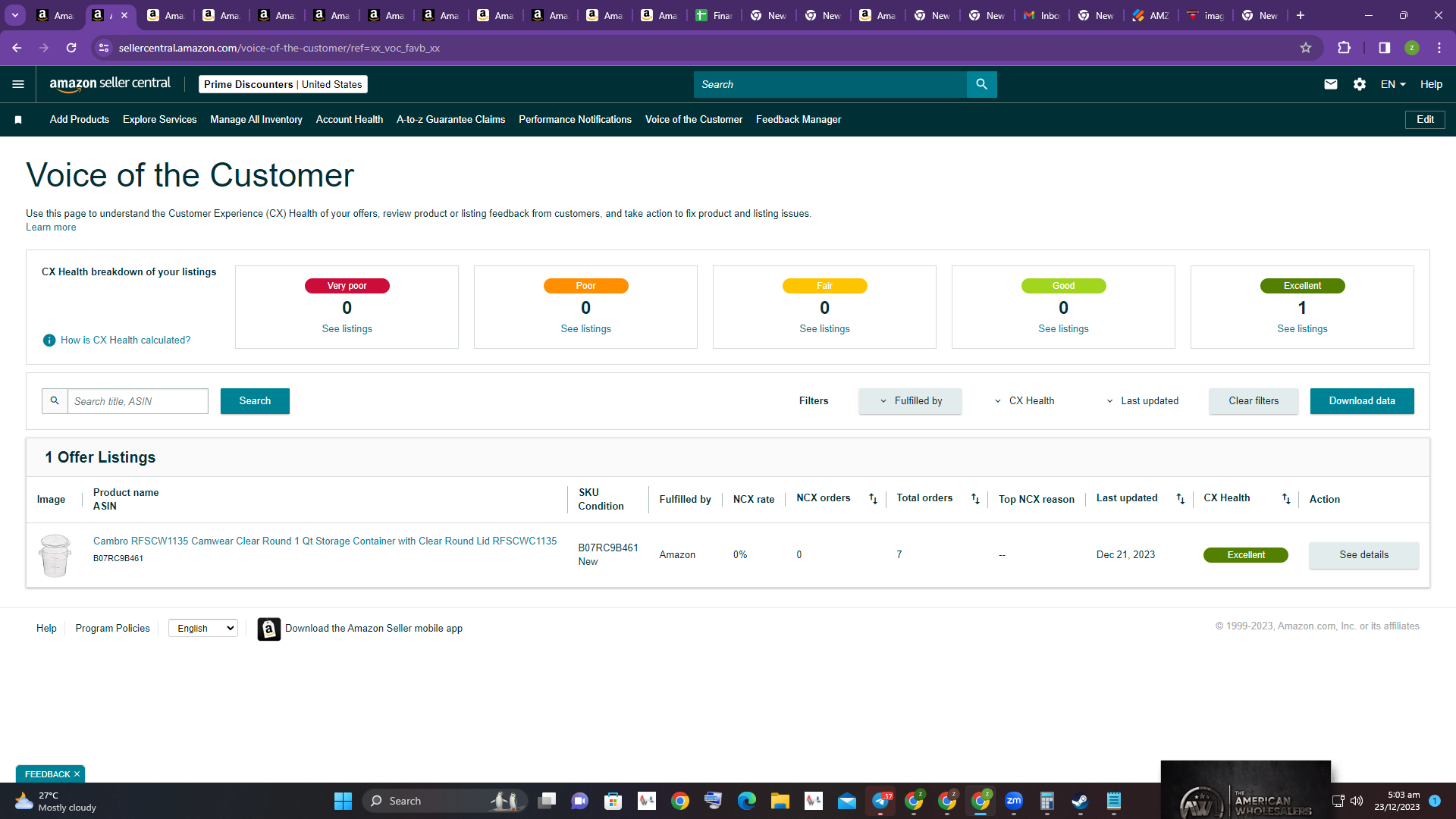Open File Explorer from the taskbar
The image size is (1456, 819).
point(780,801)
